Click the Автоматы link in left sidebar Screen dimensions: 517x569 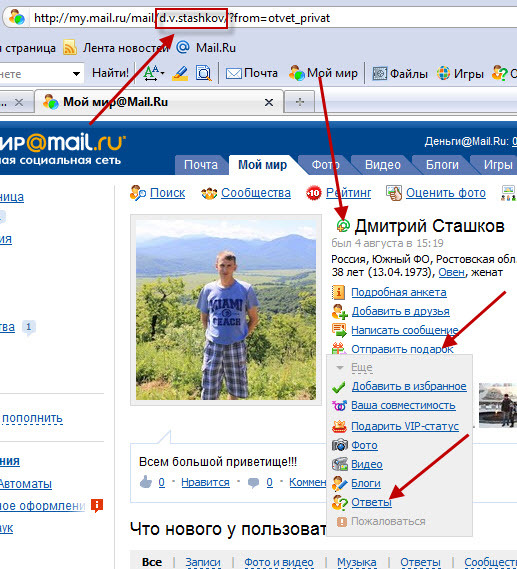[25, 484]
